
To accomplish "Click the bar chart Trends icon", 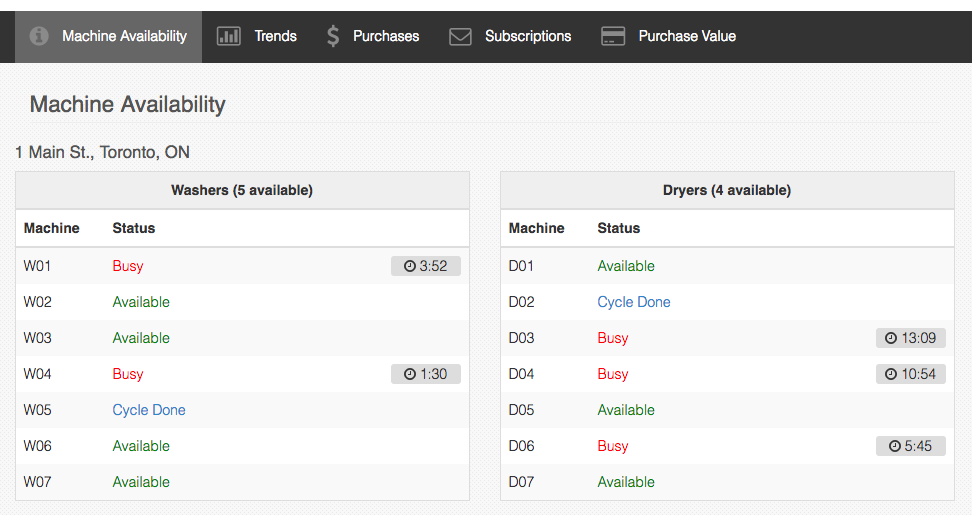I will click(229, 36).
